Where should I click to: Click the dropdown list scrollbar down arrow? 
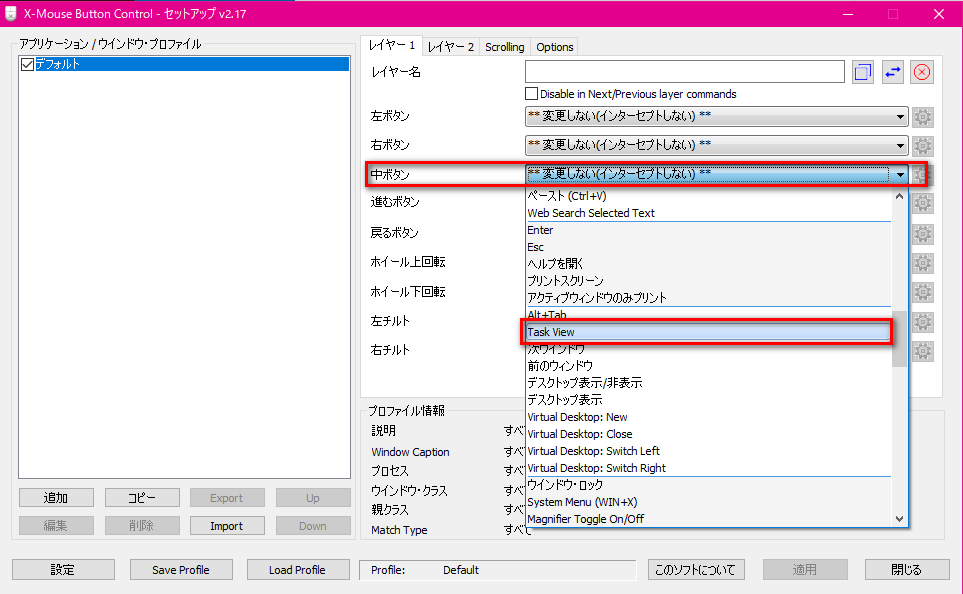(x=899, y=518)
